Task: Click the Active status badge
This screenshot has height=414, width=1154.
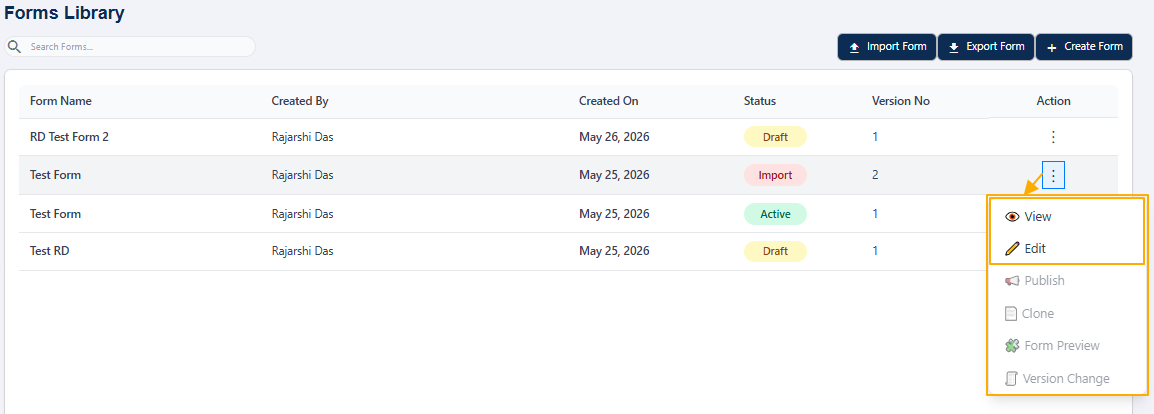Action: (x=775, y=215)
